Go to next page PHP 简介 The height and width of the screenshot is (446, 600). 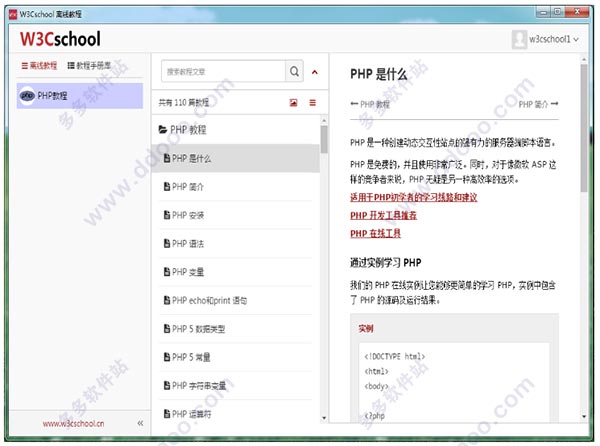tap(538, 104)
